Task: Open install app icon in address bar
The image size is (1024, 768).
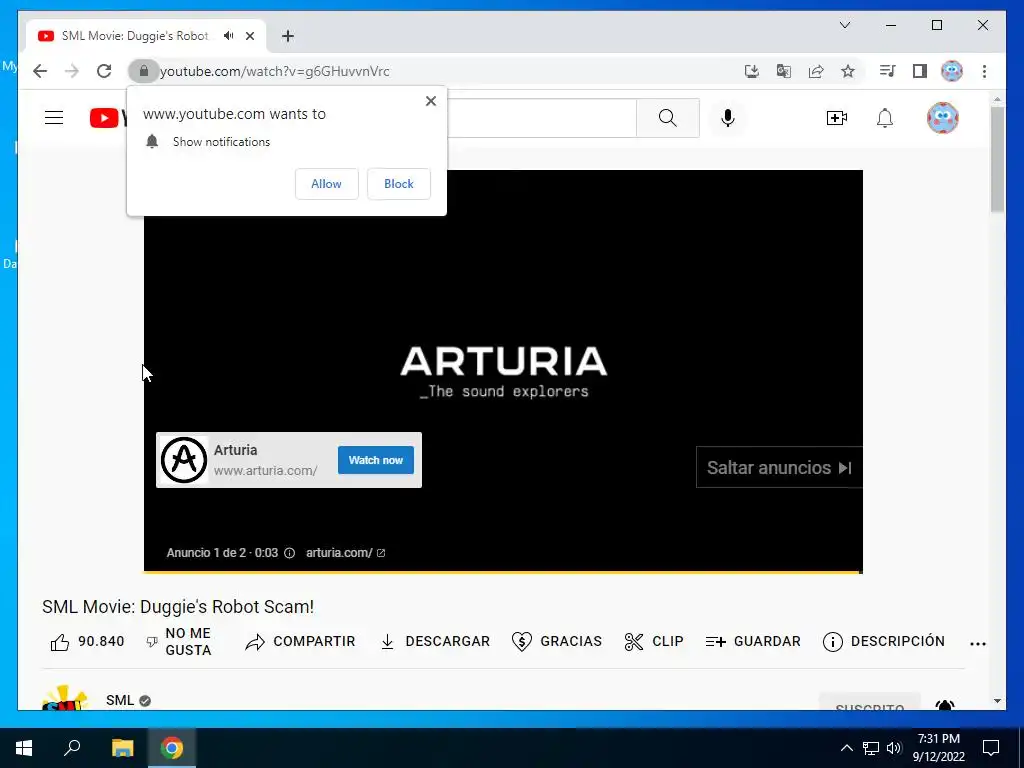Action: (x=752, y=71)
